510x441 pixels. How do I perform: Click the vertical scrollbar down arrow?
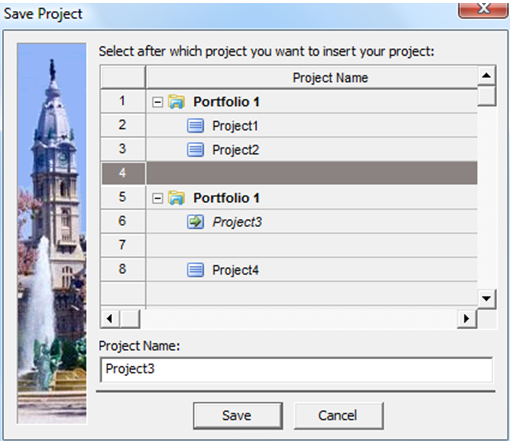[486, 298]
